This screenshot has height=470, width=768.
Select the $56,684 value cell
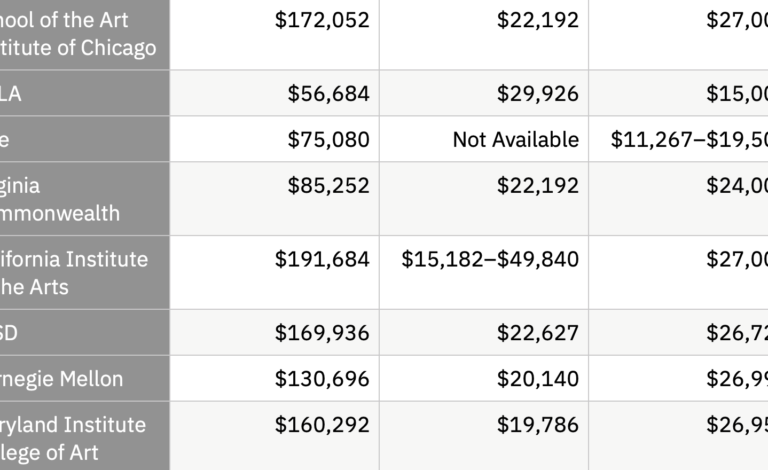(x=274, y=93)
